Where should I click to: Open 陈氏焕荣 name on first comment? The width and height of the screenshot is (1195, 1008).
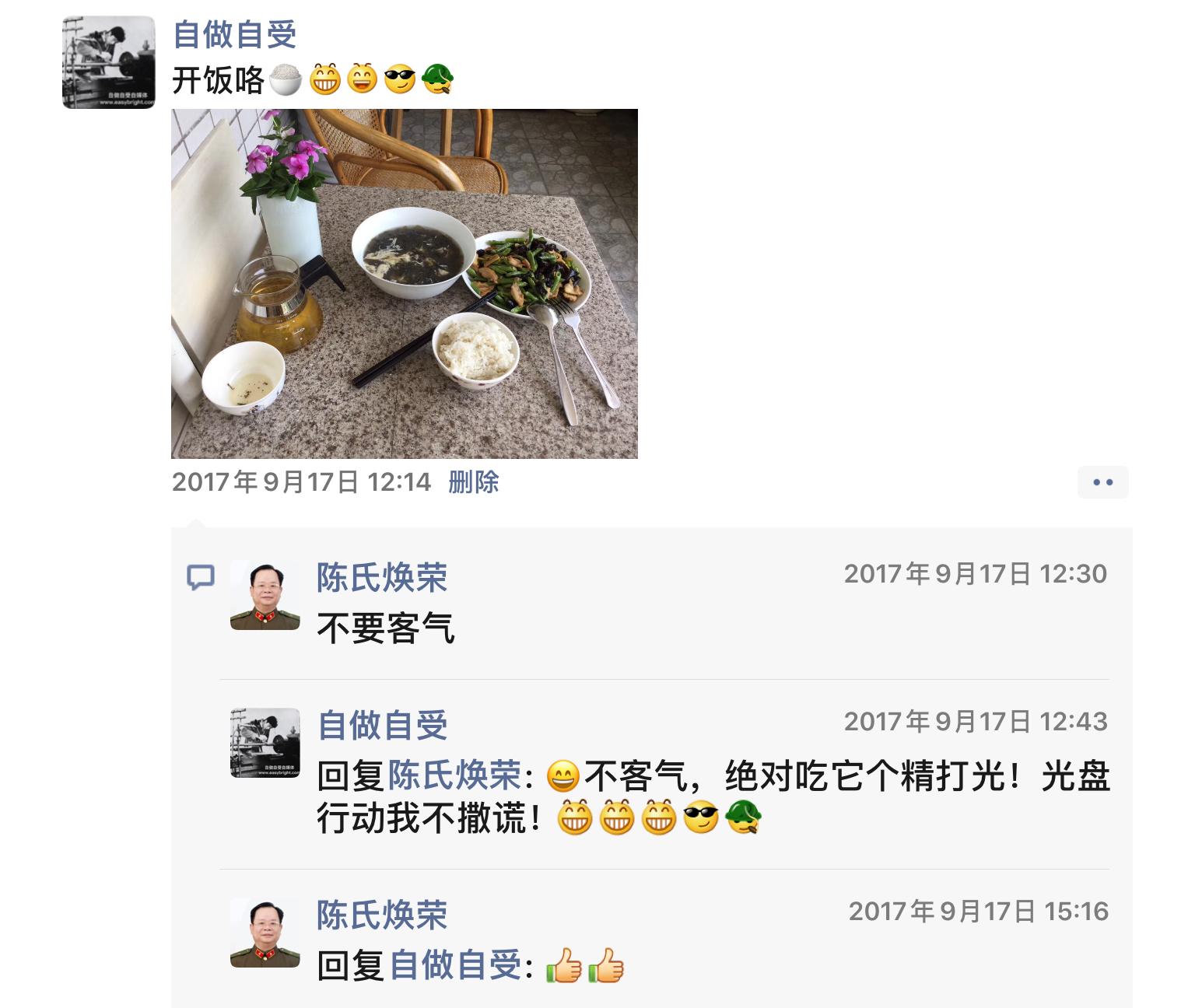click(382, 578)
